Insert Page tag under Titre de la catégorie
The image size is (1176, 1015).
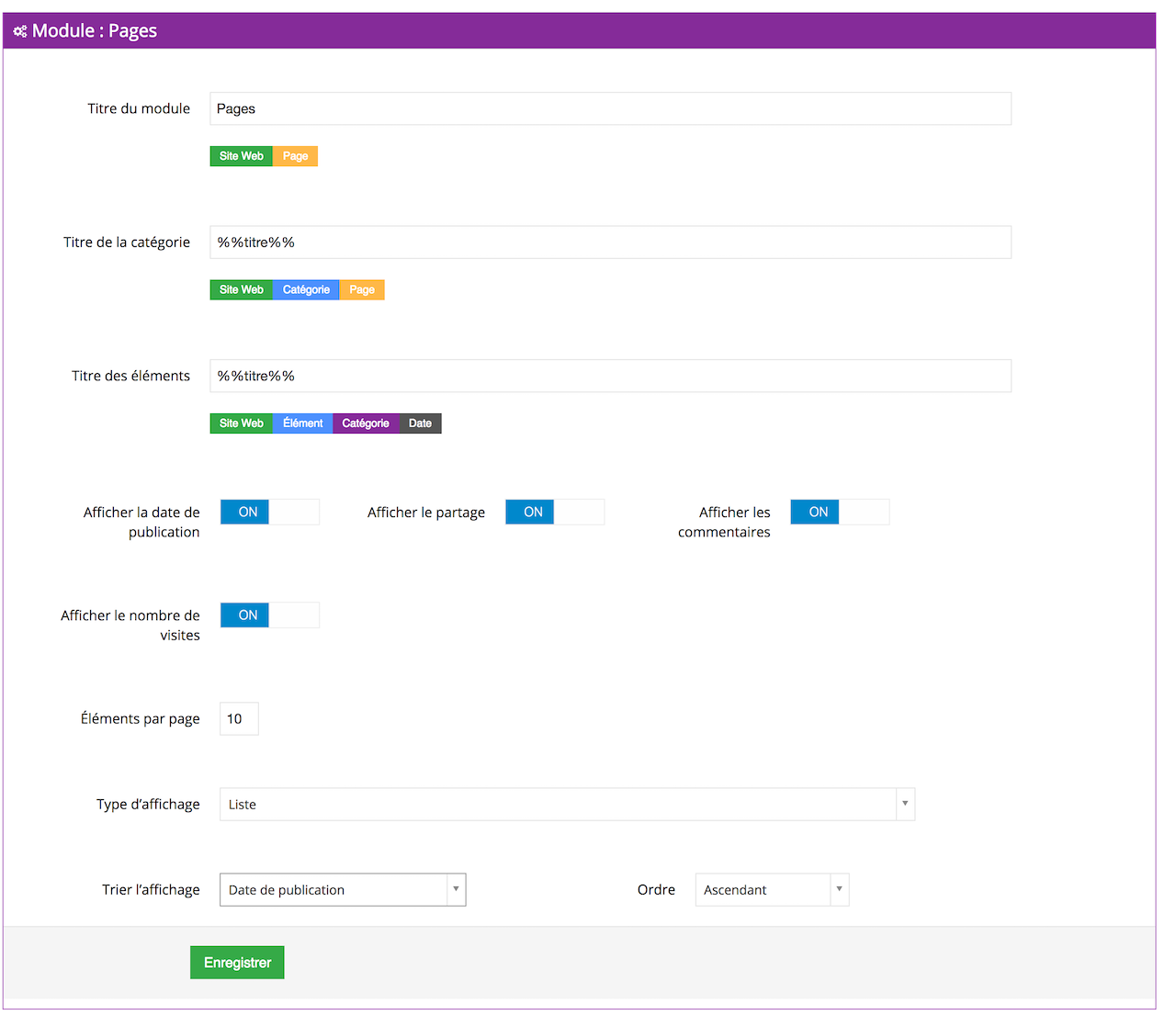(x=362, y=290)
